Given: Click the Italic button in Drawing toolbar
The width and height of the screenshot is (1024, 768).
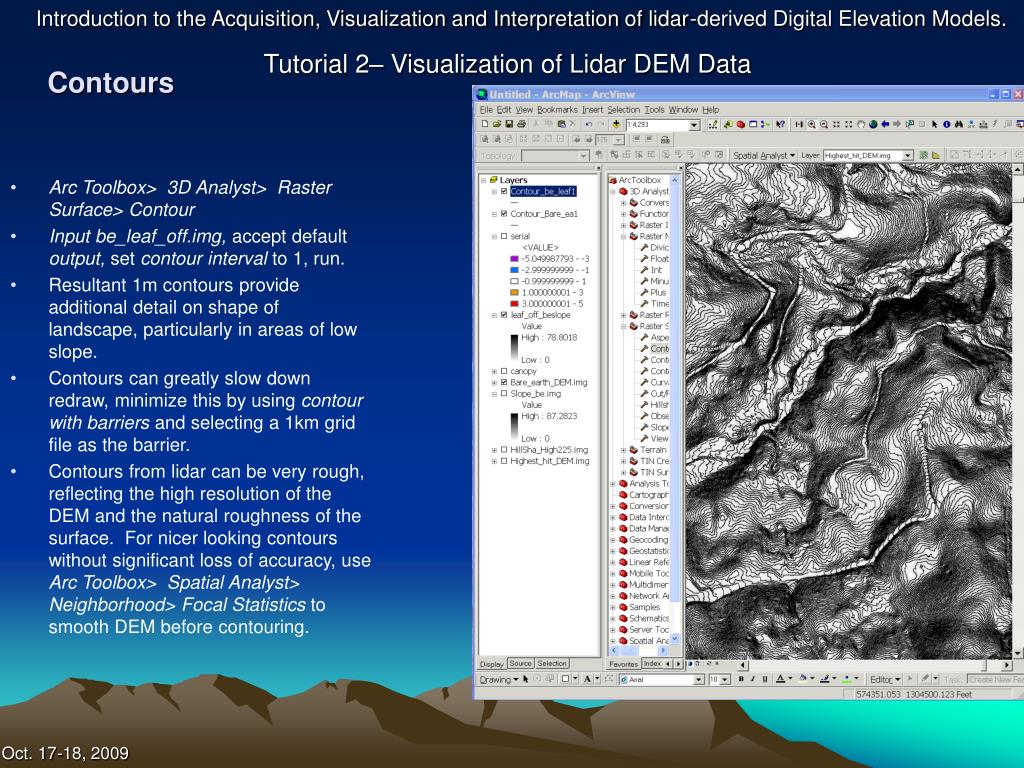Looking at the screenshot, I should pos(752,679).
